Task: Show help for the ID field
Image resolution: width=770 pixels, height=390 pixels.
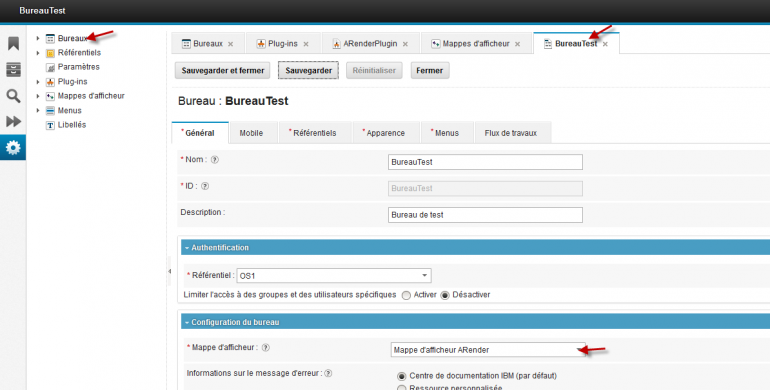Action: pos(205,186)
